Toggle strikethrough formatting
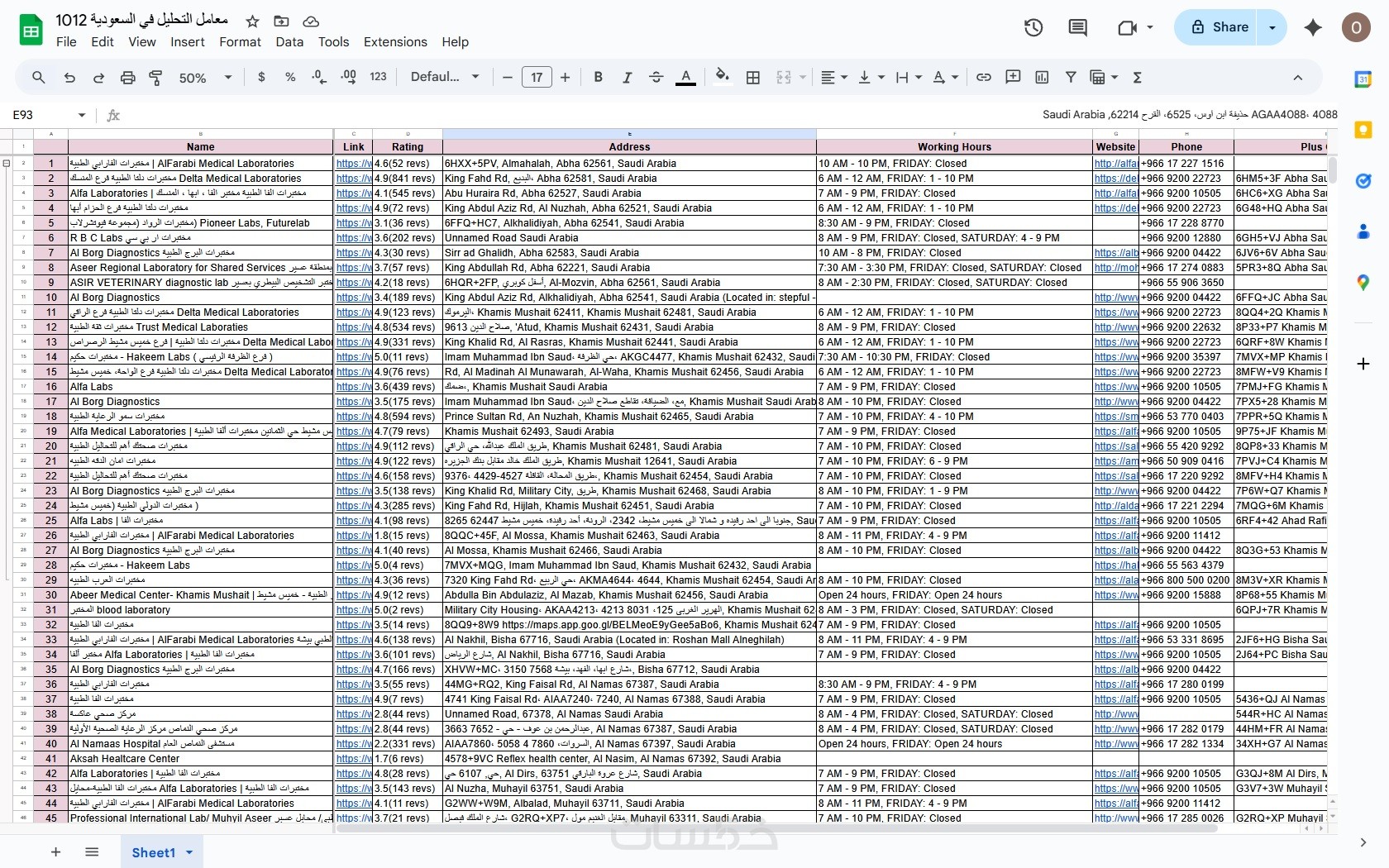The height and width of the screenshot is (868, 1389). click(656, 77)
